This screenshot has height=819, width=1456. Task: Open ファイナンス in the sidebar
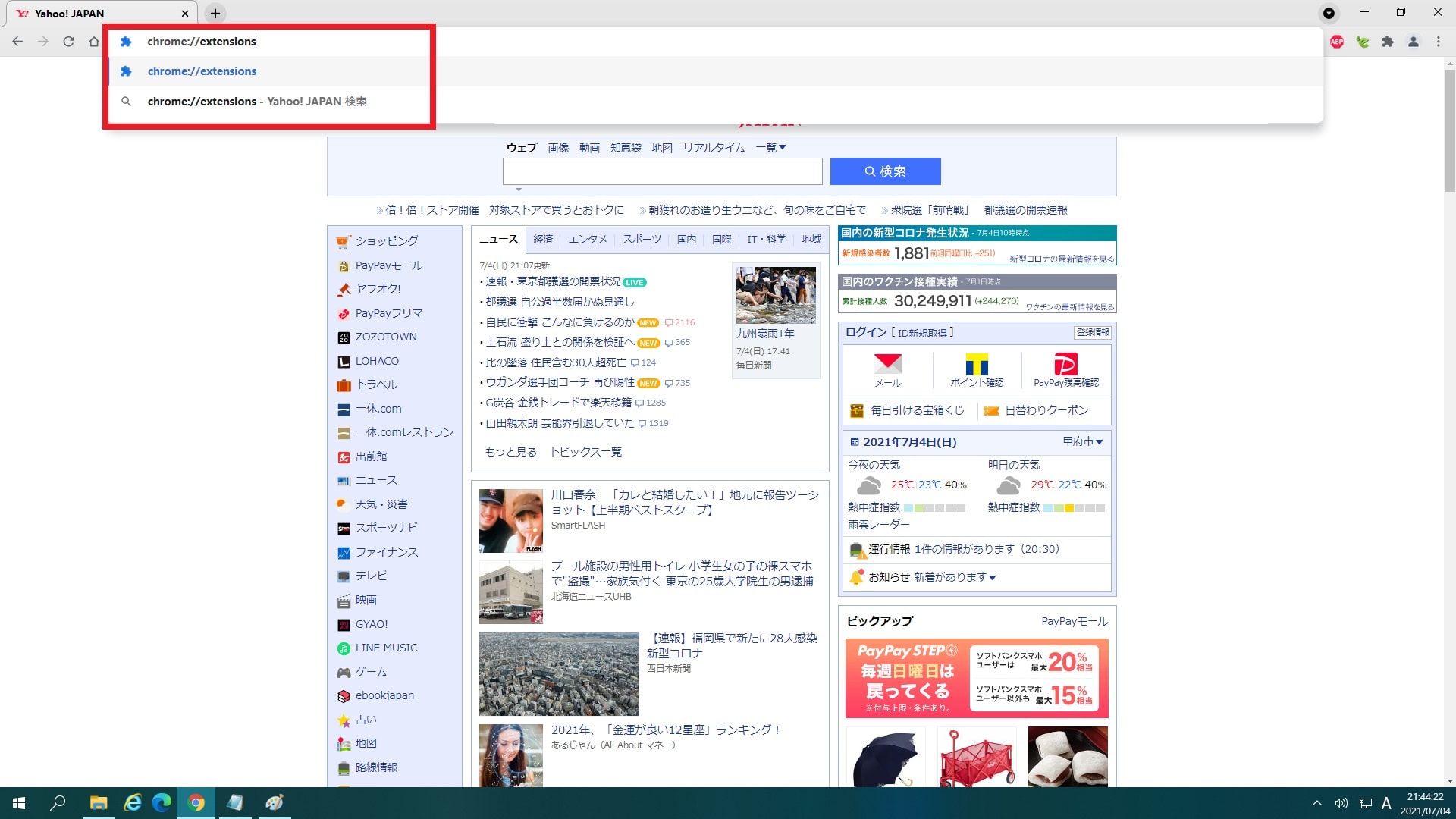tap(387, 552)
